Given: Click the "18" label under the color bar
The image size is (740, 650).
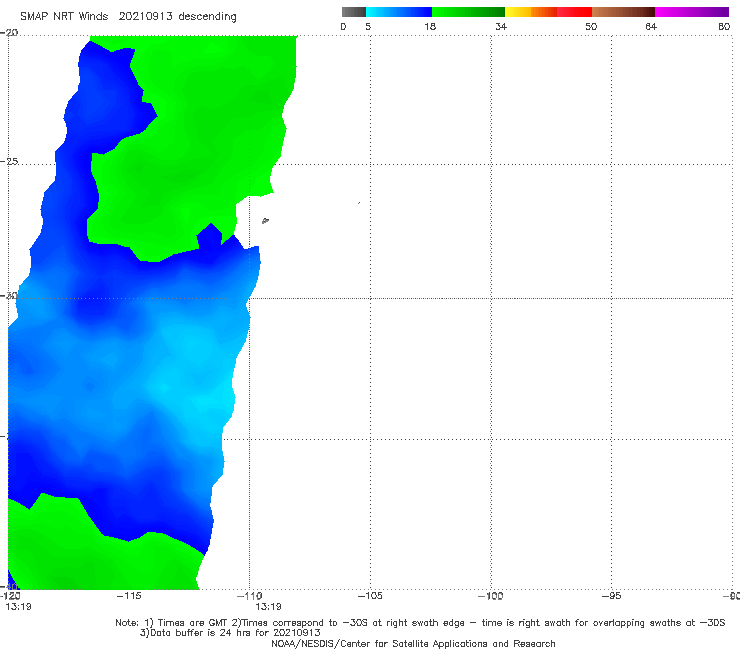Looking at the screenshot, I should tap(430, 26).
